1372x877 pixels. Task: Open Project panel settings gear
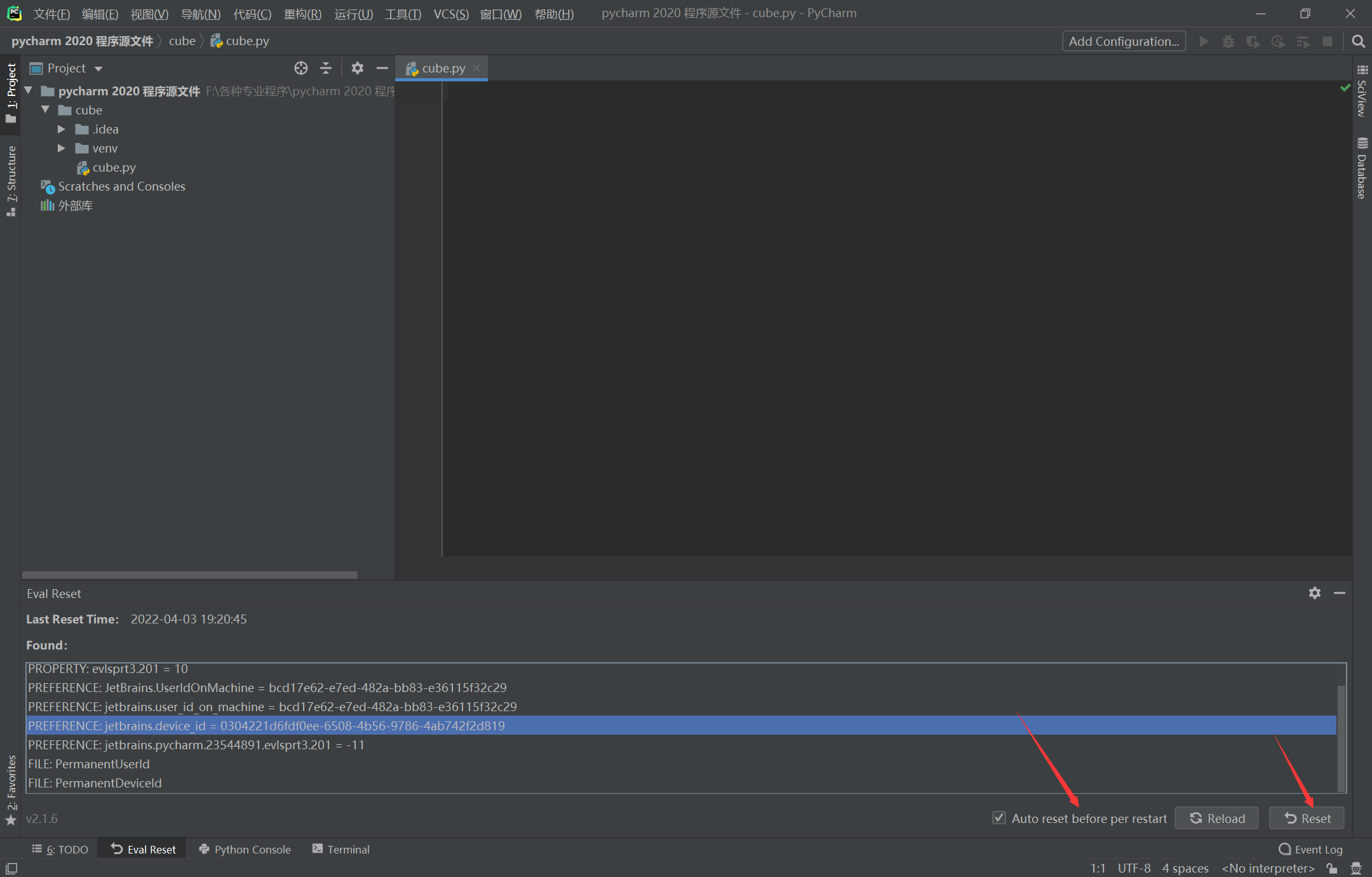tap(358, 68)
